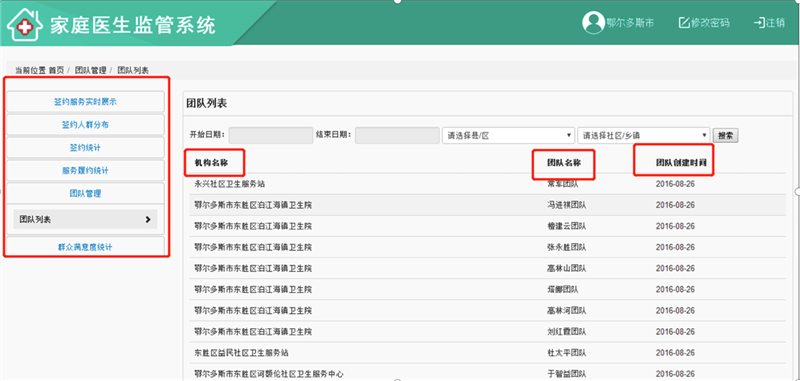
Task: Click the 团队创建时间 column header
Action: pos(682,163)
